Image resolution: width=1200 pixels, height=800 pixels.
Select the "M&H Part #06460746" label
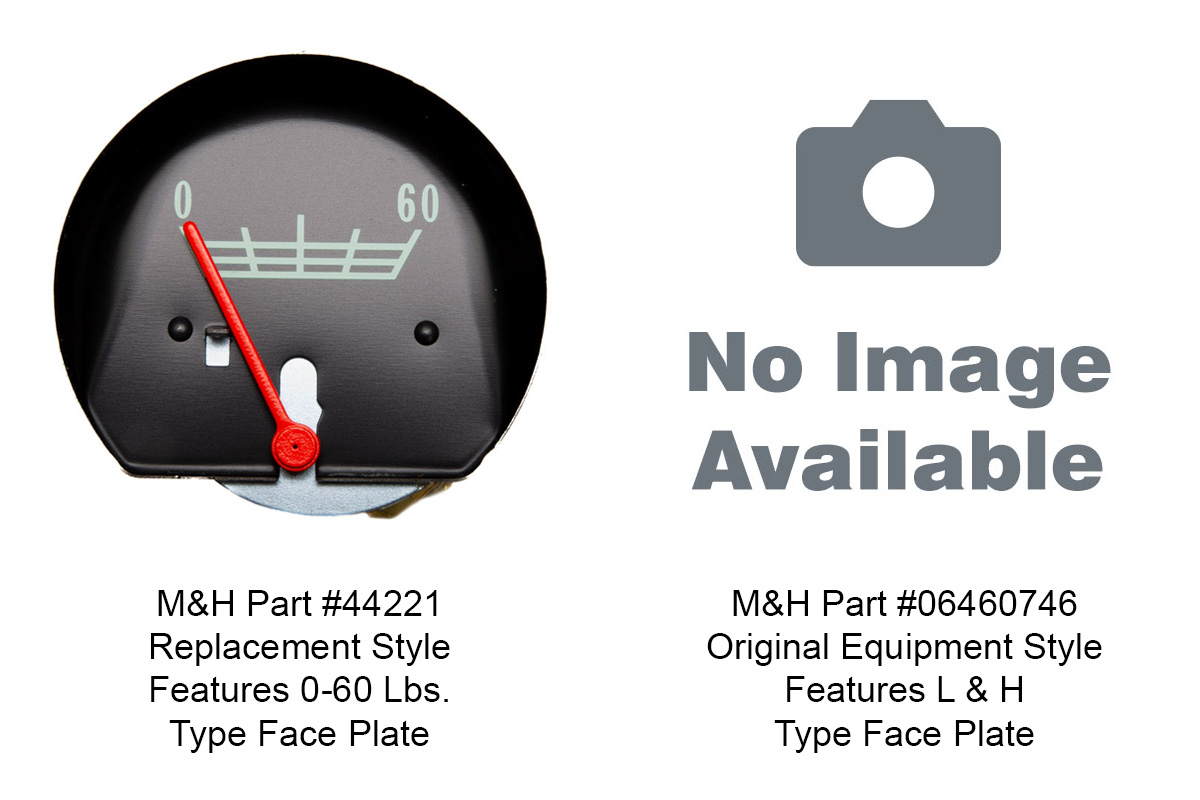click(x=904, y=604)
